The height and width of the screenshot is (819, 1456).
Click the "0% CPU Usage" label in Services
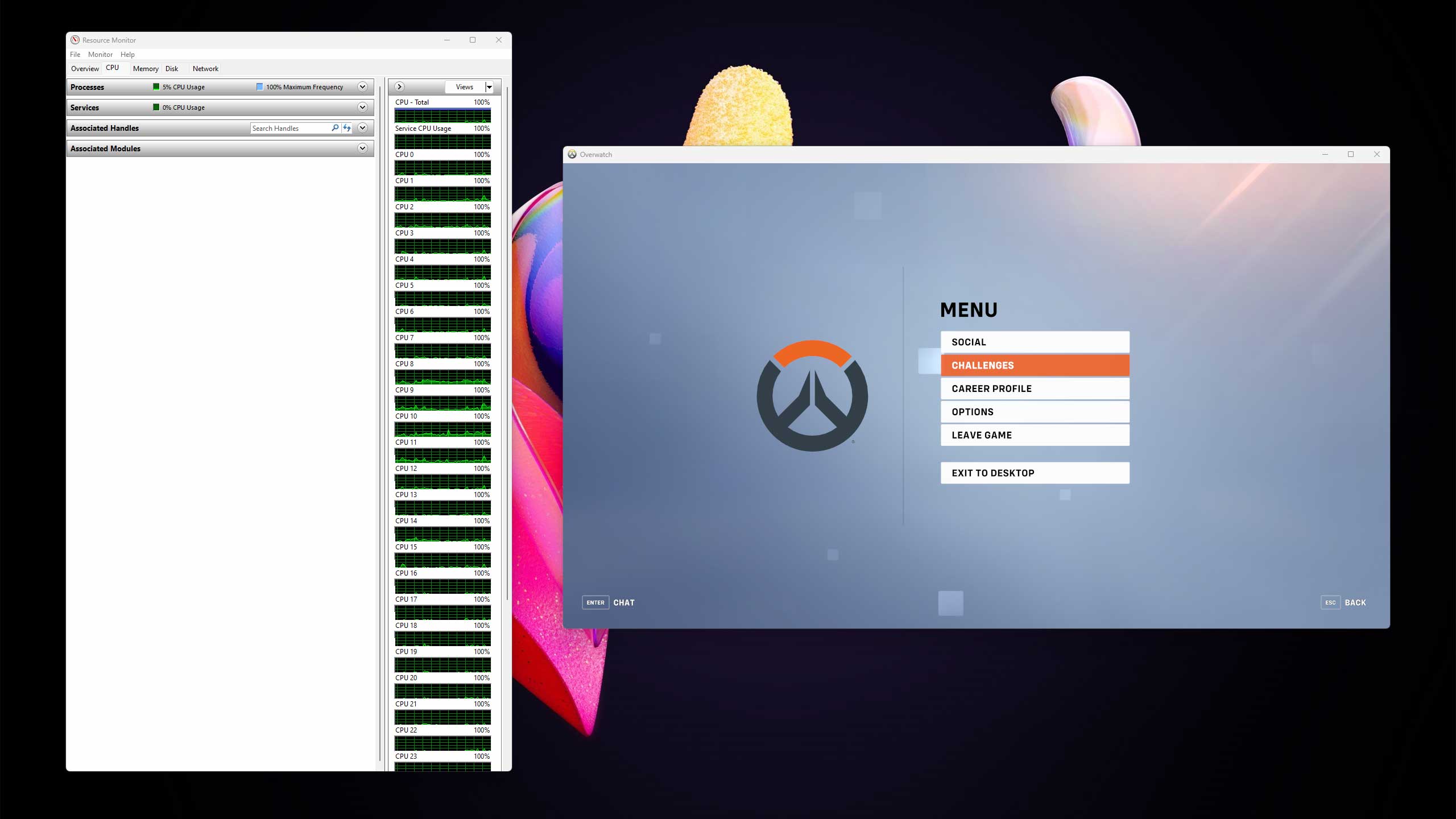pyautogui.click(x=184, y=107)
